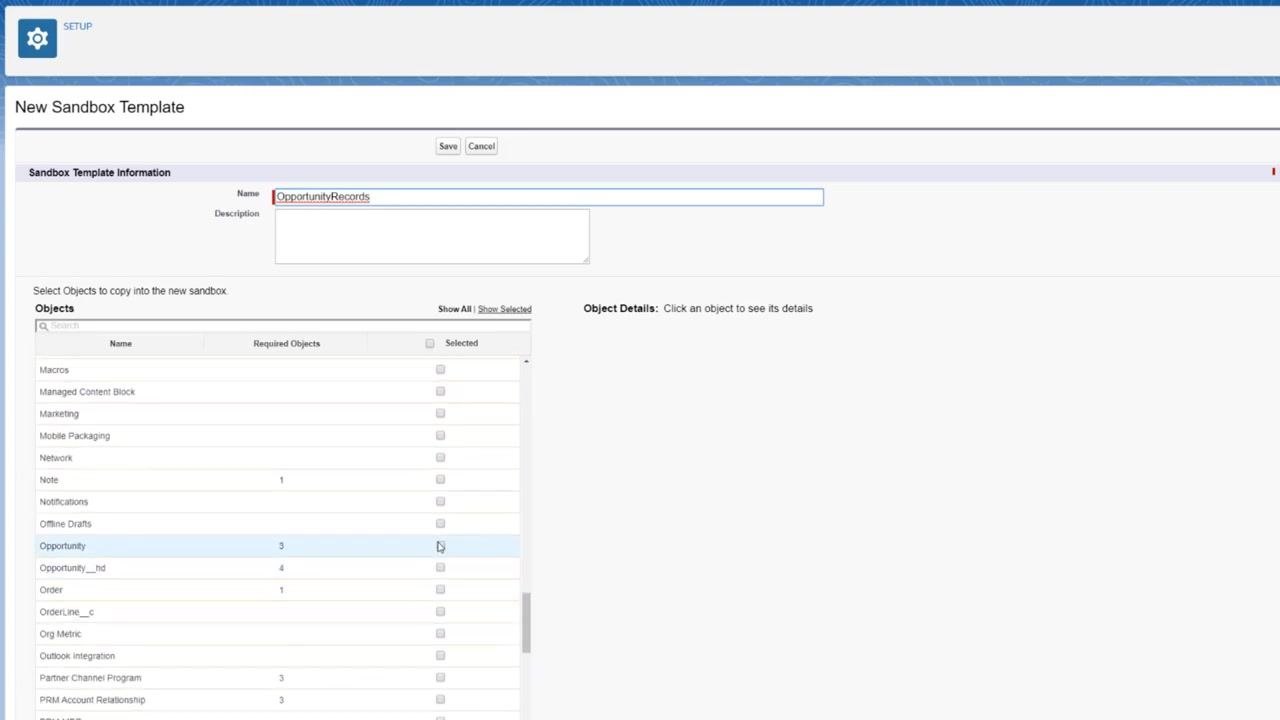This screenshot has height=720, width=1280.
Task: Check the Outlook Integration checkbox
Action: point(440,655)
